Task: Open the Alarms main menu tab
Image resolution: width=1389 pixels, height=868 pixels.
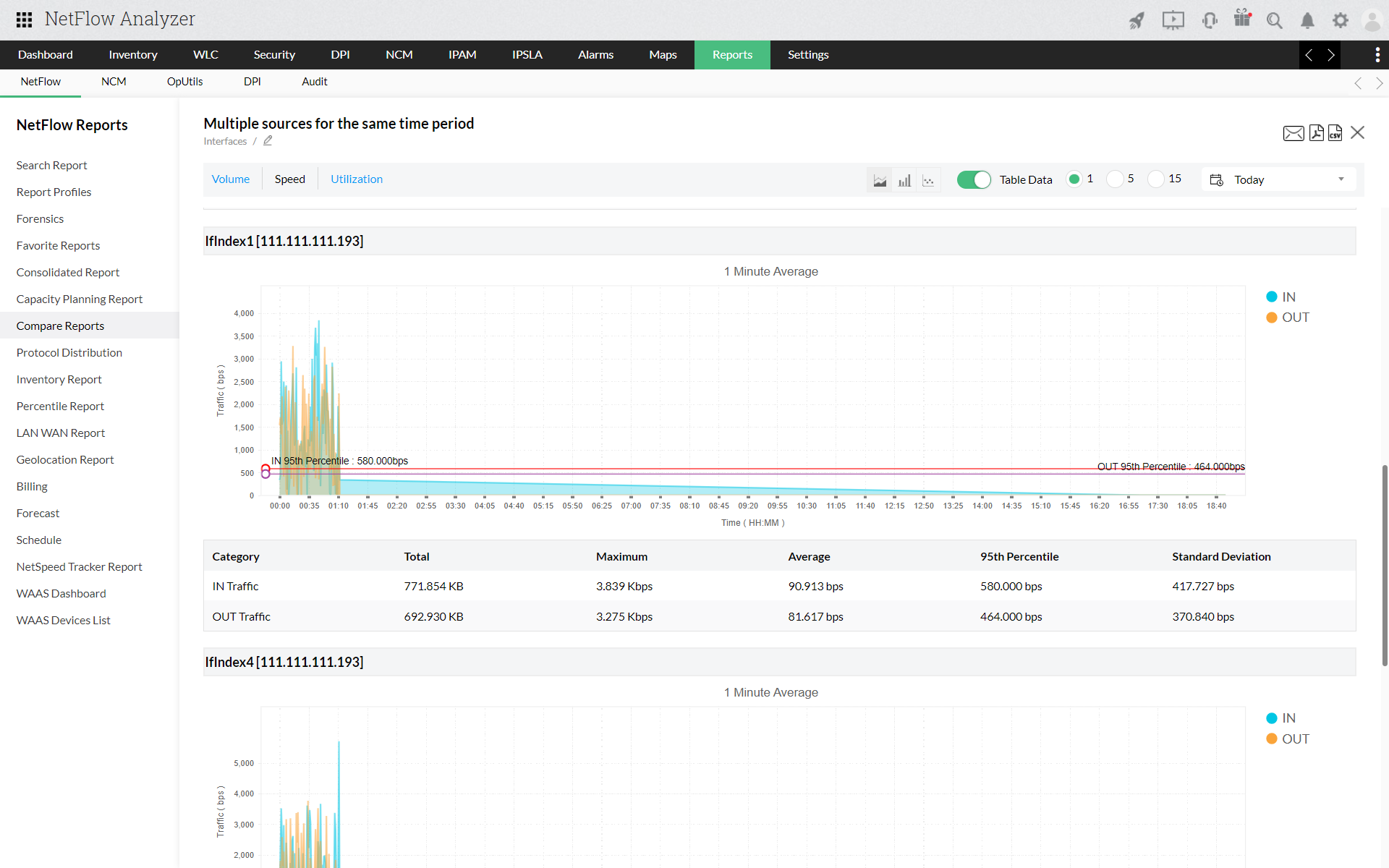Action: point(595,55)
